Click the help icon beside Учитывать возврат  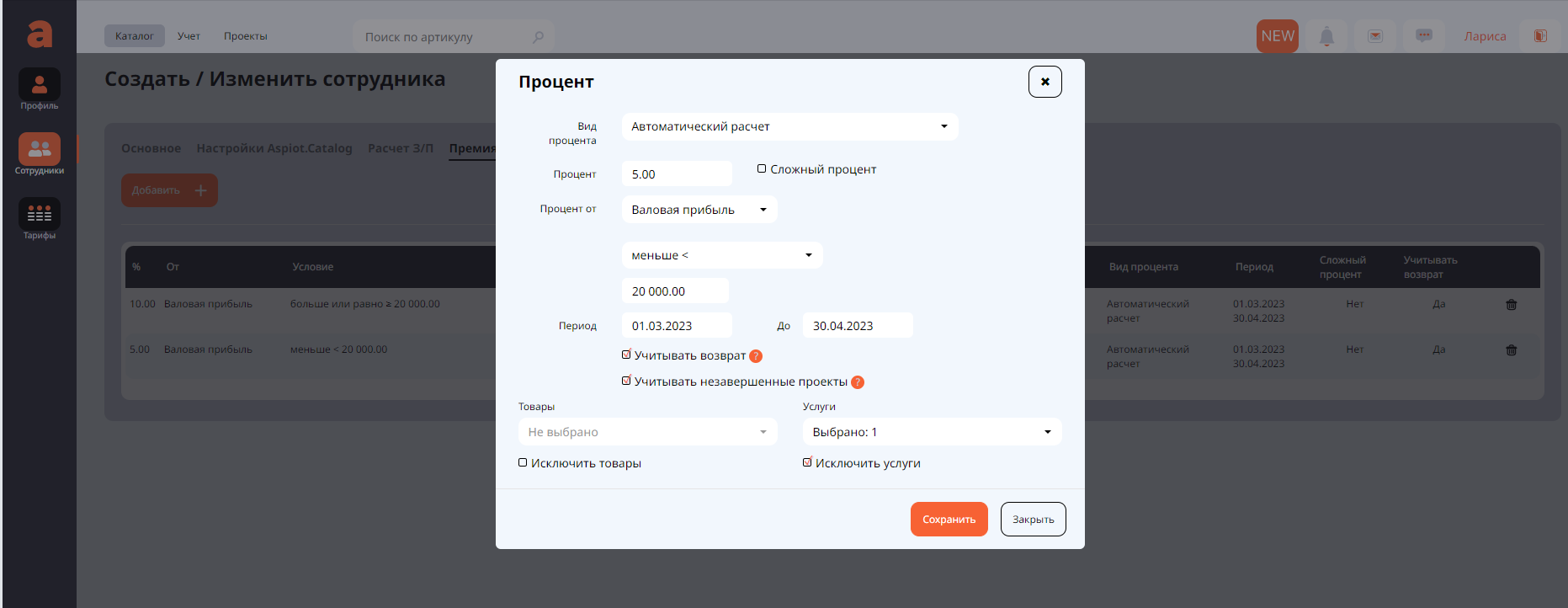coord(756,356)
